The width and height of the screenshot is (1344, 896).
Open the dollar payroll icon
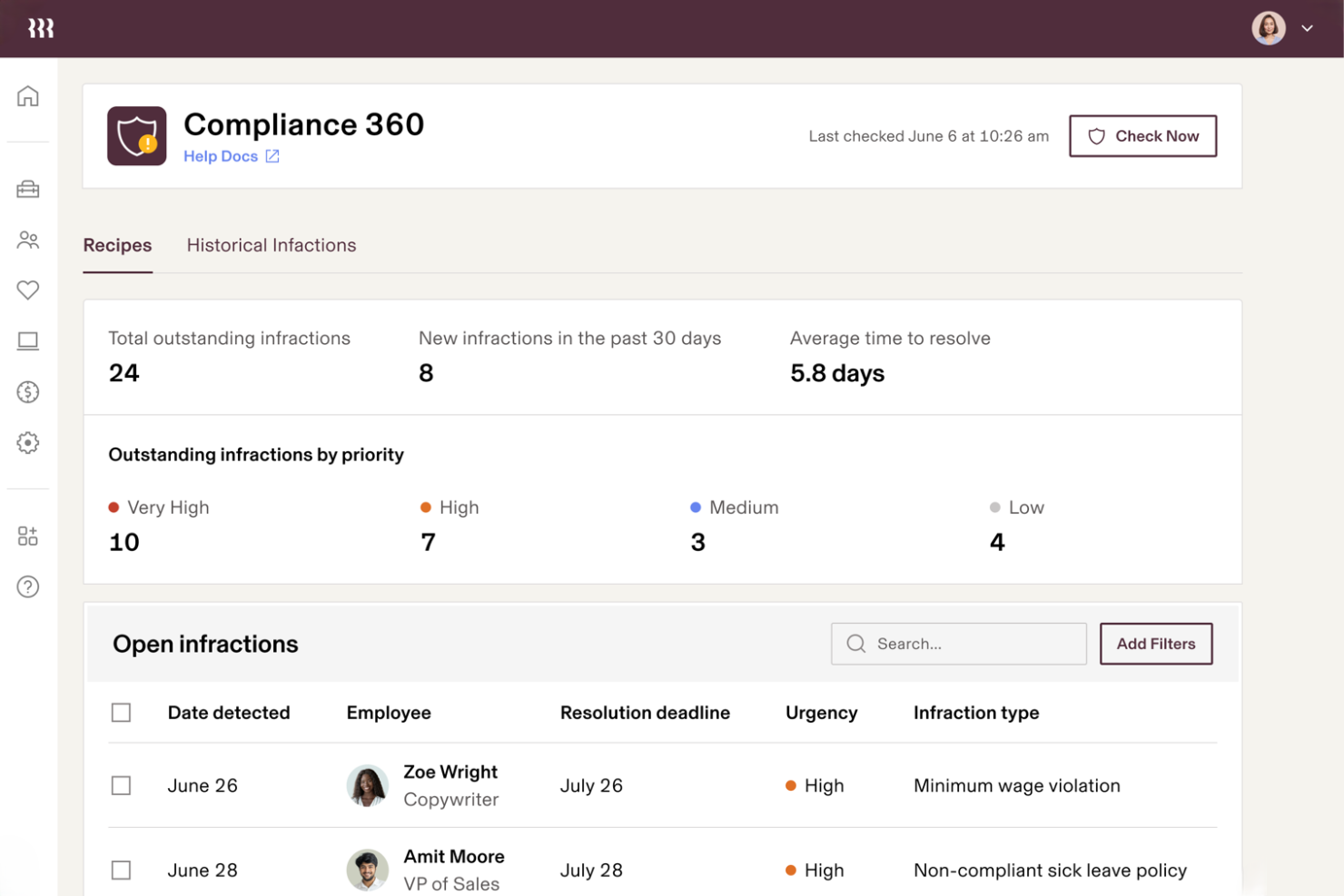coord(28,392)
